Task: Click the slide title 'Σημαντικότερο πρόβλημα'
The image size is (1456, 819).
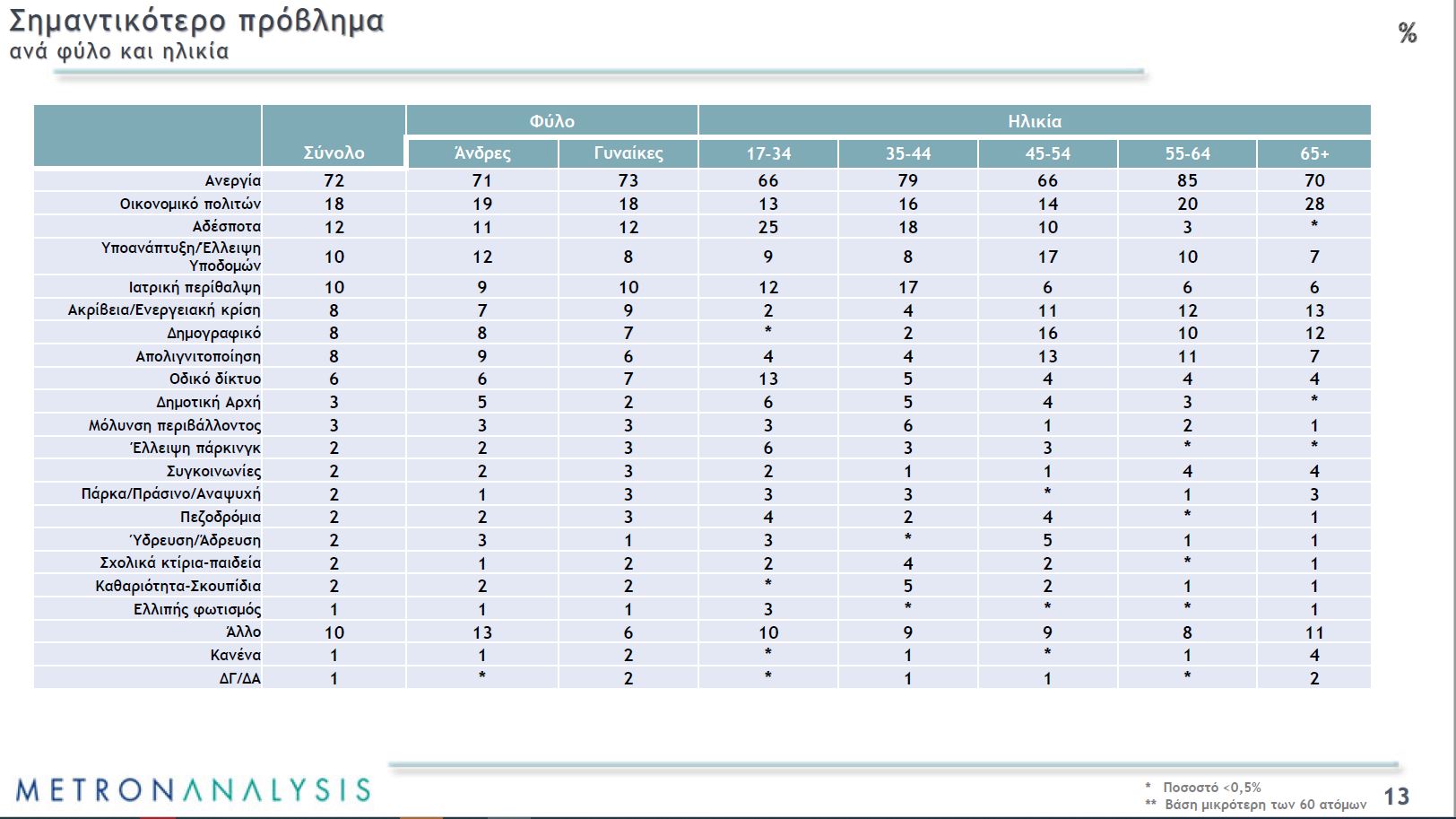Action: (x=196, y=21)
